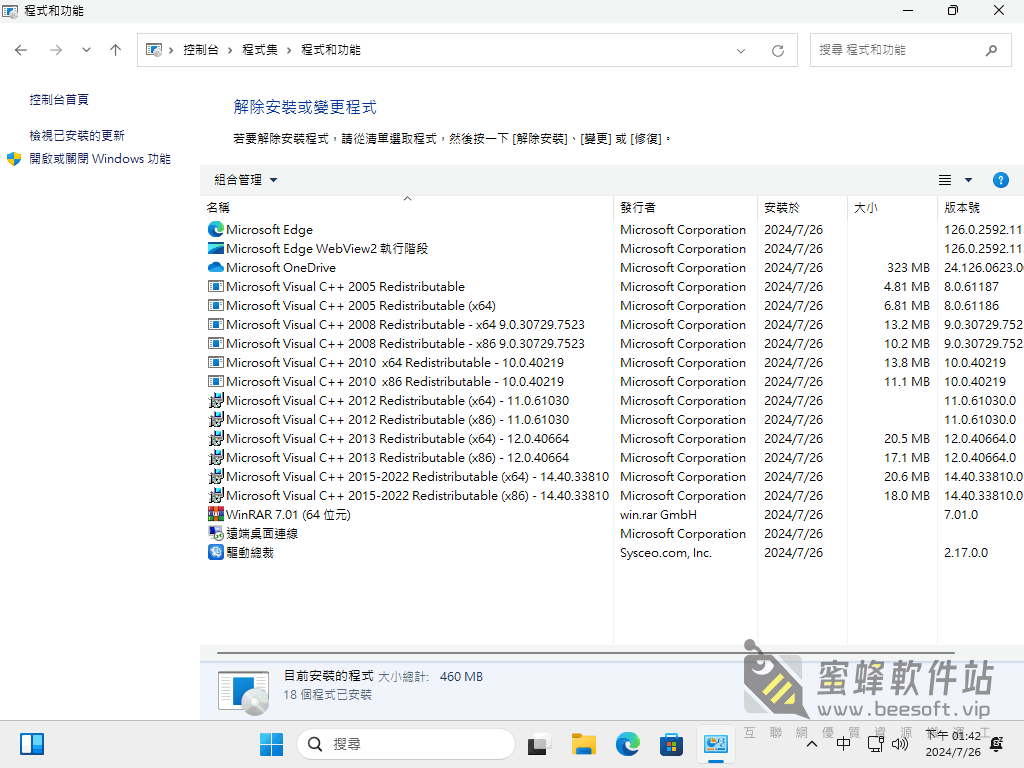Expand the chevron after 程式集 in breadcrumb
Image resolution: width=1024 pixels, height=768 pixels.
tap(289, 50)
